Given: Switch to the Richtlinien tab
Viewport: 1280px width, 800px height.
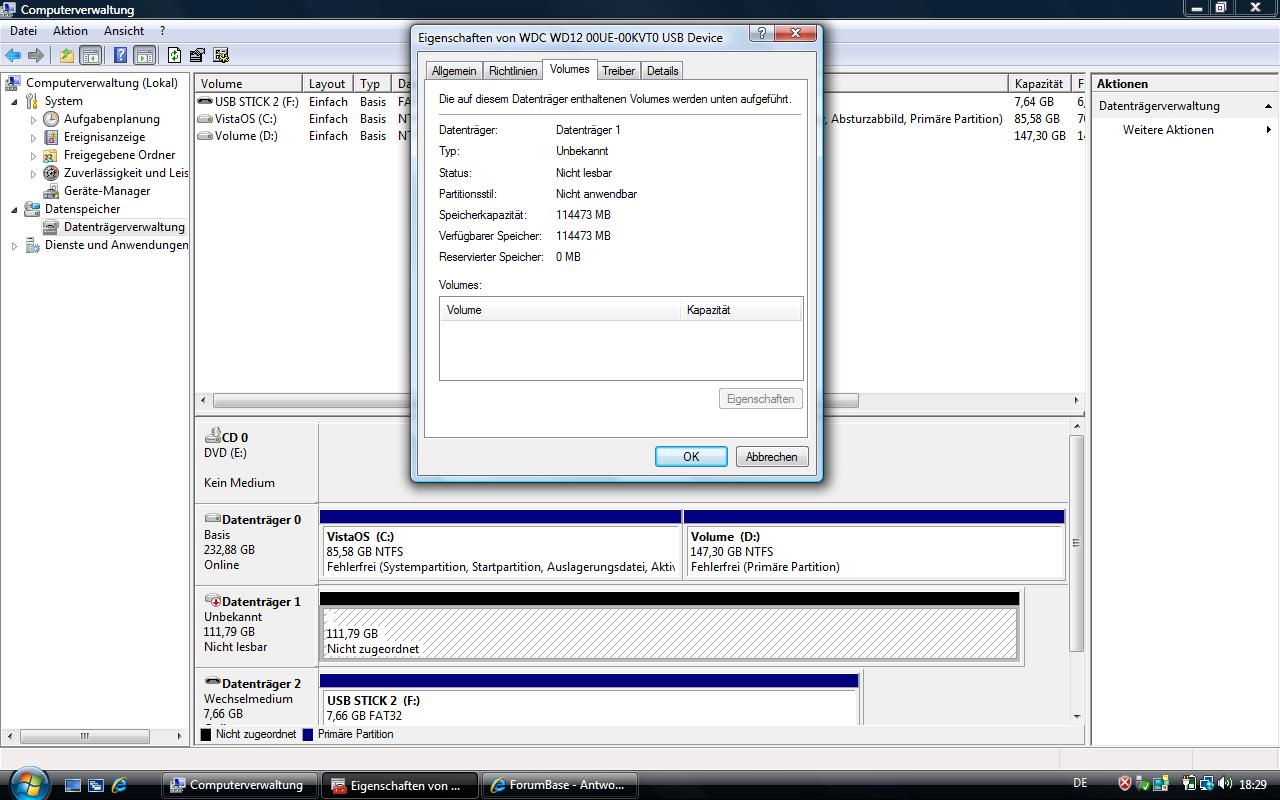Looking at the screenshot, I should (513, 71).
